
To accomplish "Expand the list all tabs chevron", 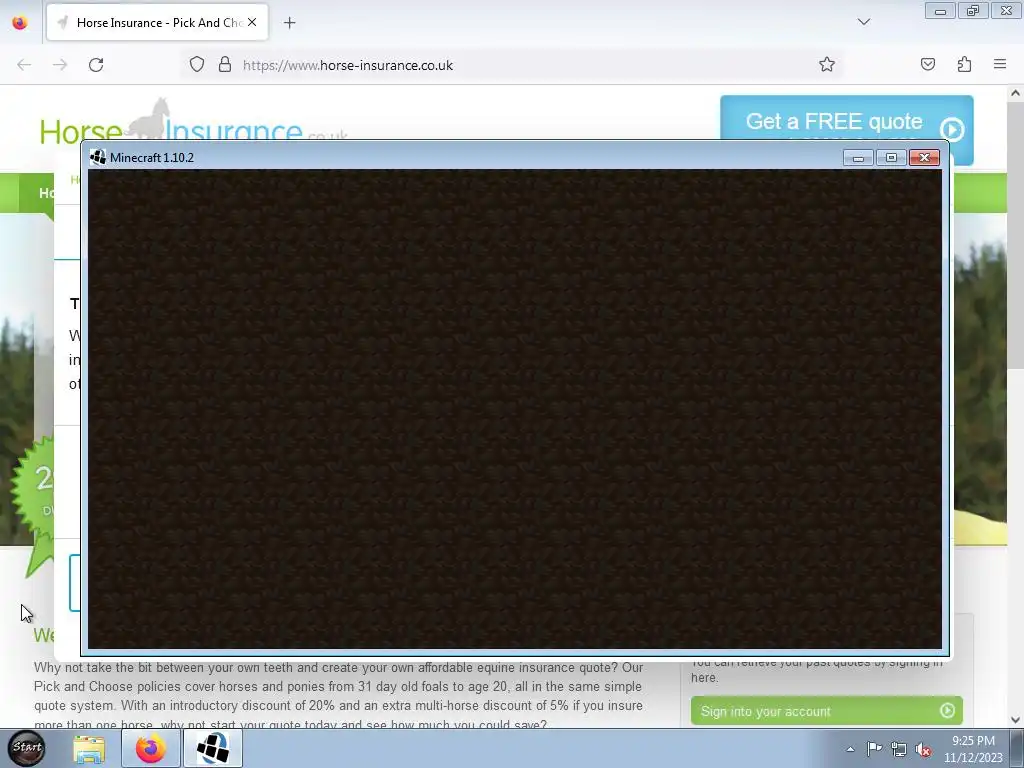I will tap(864, 22).
